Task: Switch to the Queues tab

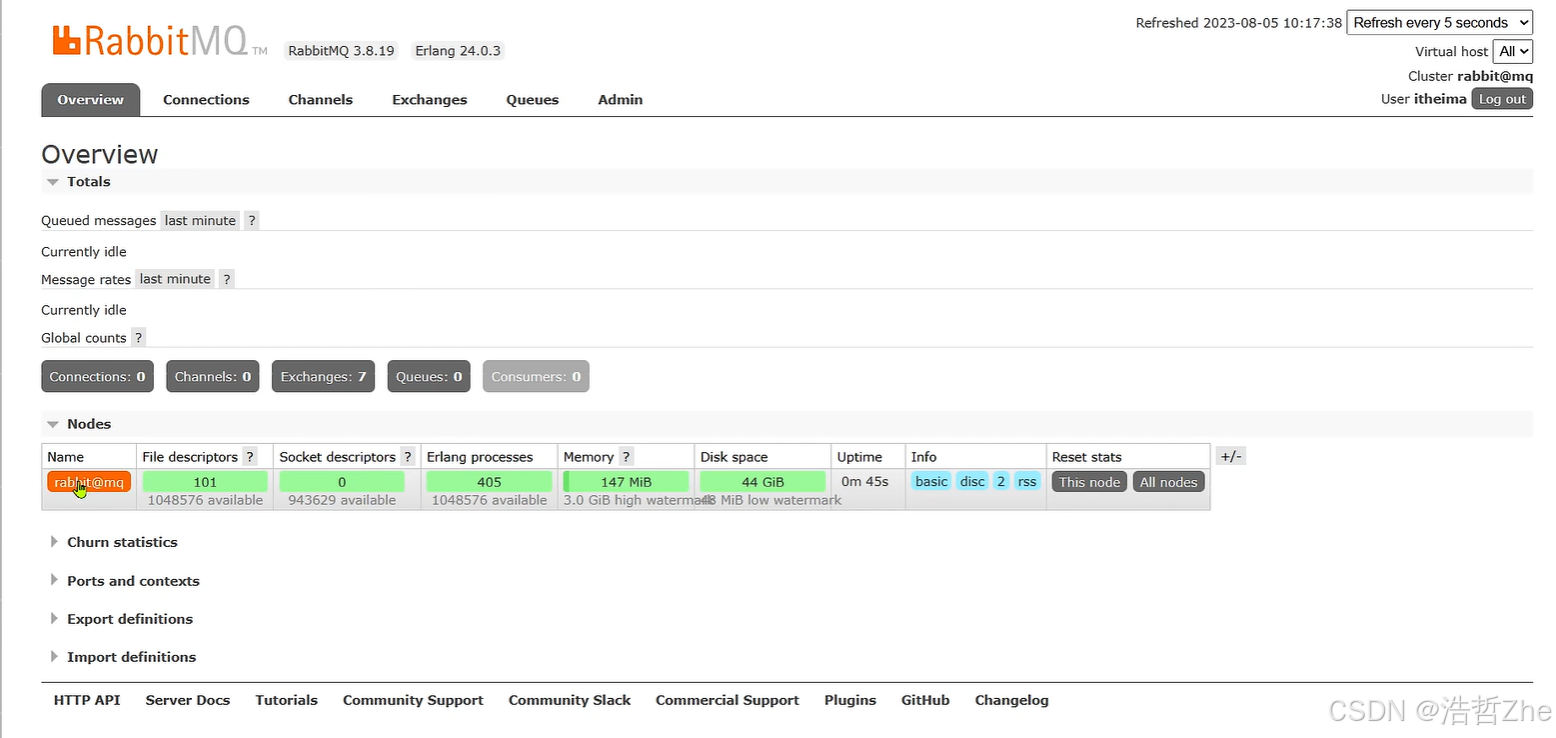Action: pyautogui.click(x=532, y=100)
